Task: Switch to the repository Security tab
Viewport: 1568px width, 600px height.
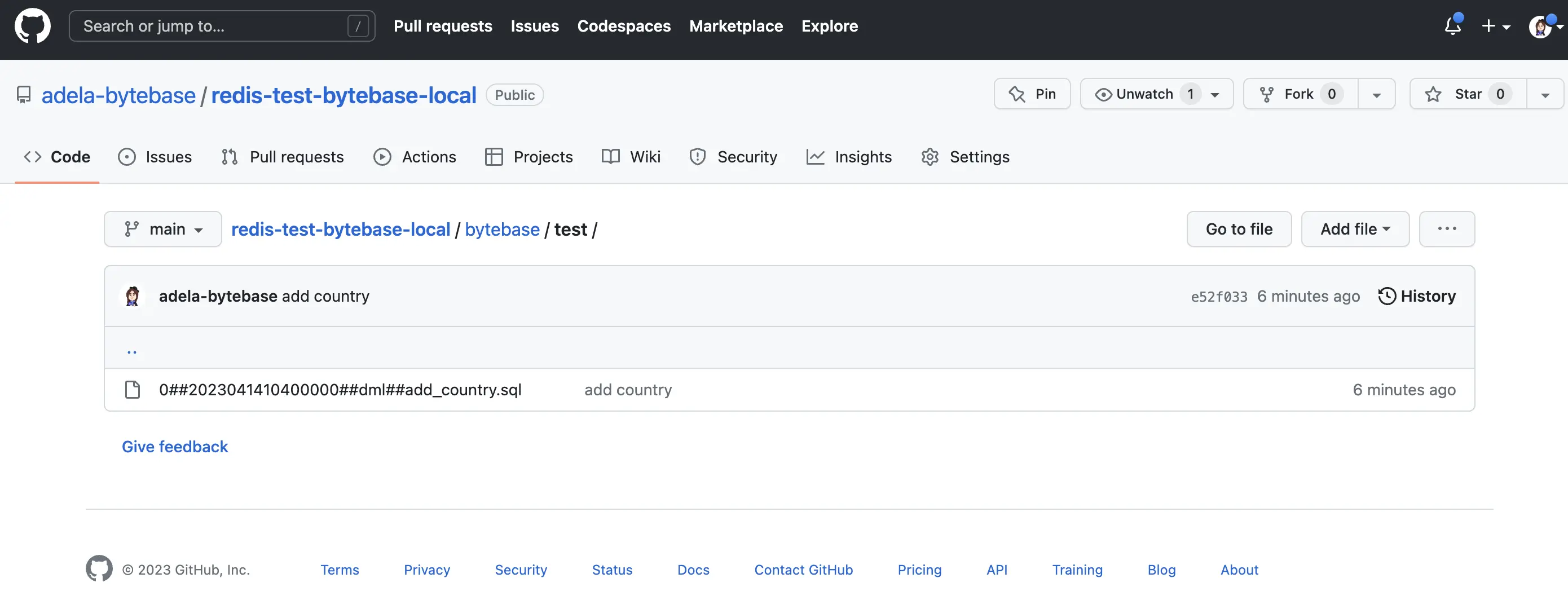Action: tap(733, 157)
